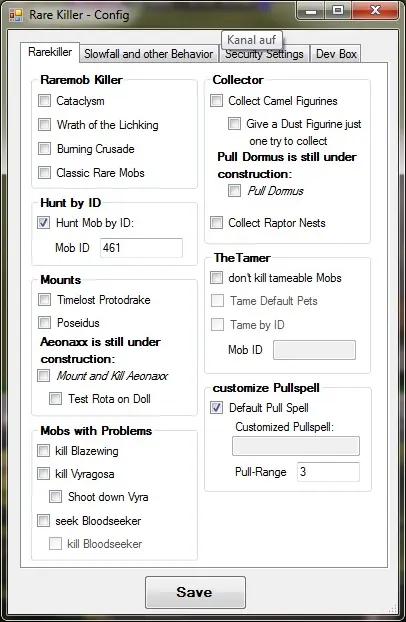Uncheck Hunt Mob by ID
The image size is (406, 622).
[44, 223]
